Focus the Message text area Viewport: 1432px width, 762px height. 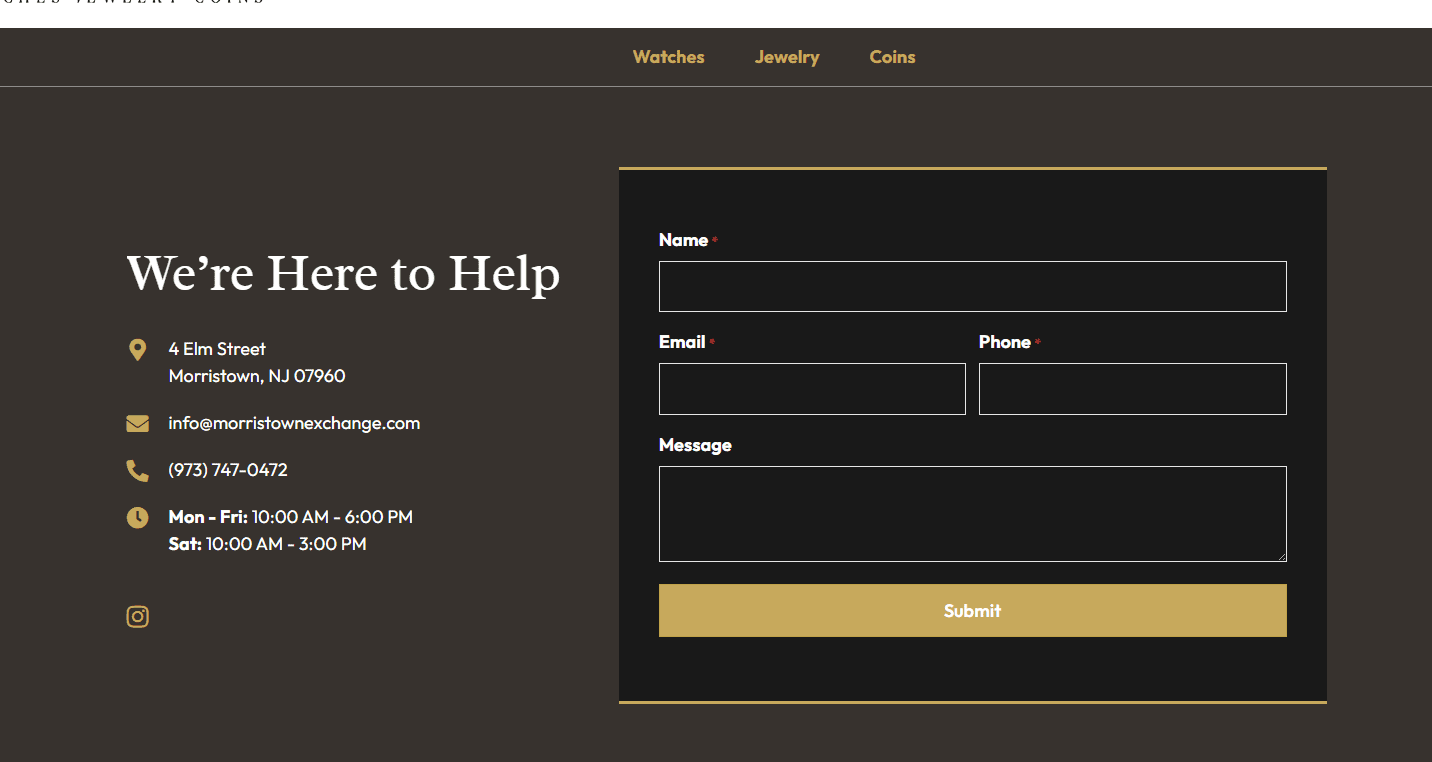pos(972,514)
